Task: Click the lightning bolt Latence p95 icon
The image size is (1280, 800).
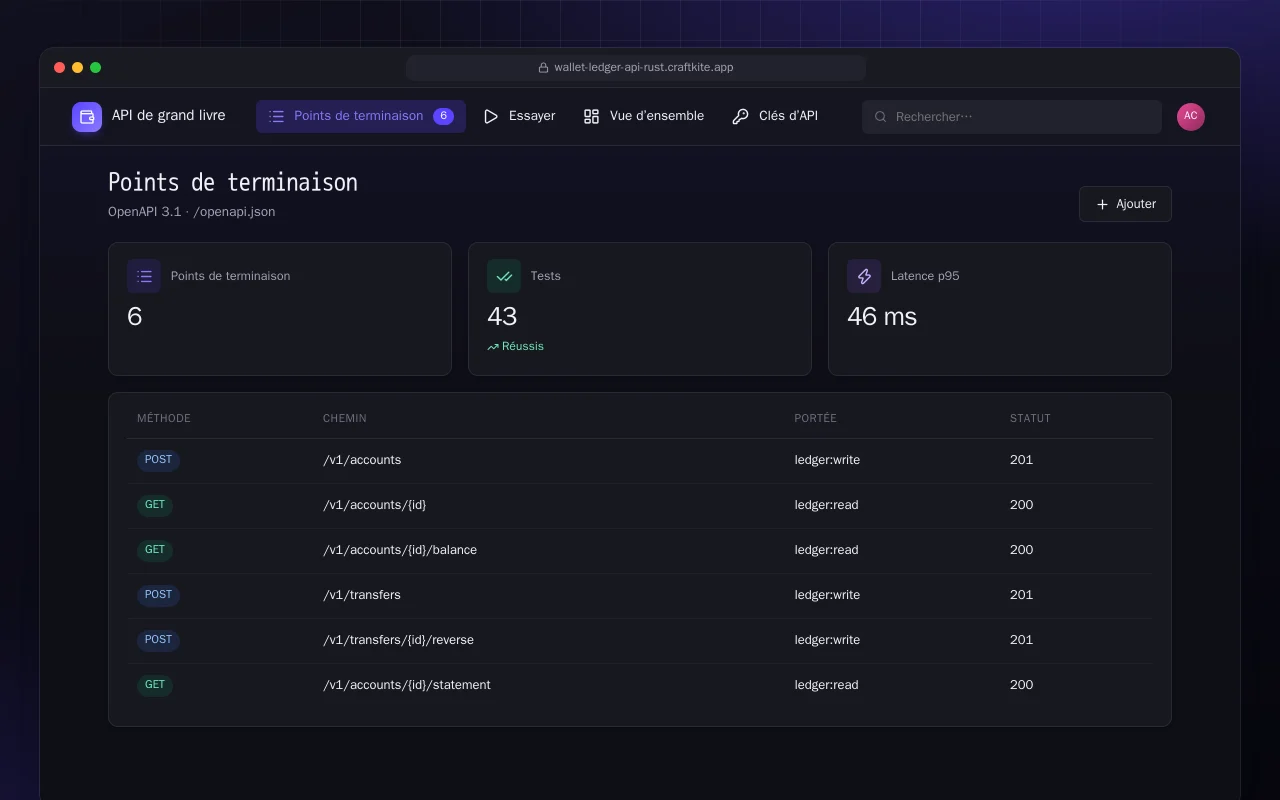Action: pyautogui.click(x=864, y=276)
